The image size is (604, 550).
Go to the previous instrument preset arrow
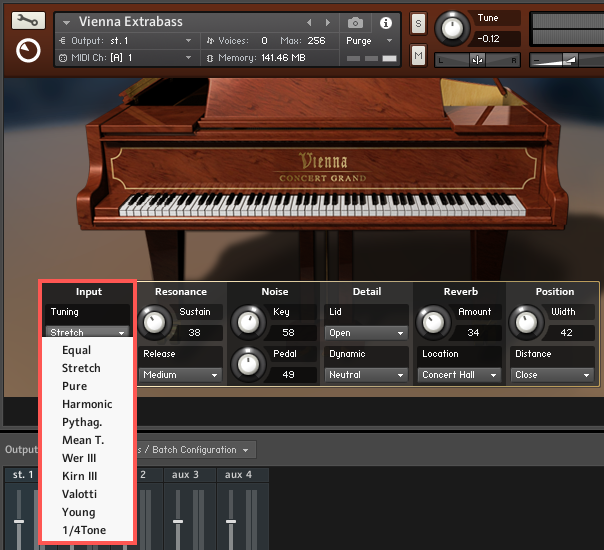coord(309,22)
